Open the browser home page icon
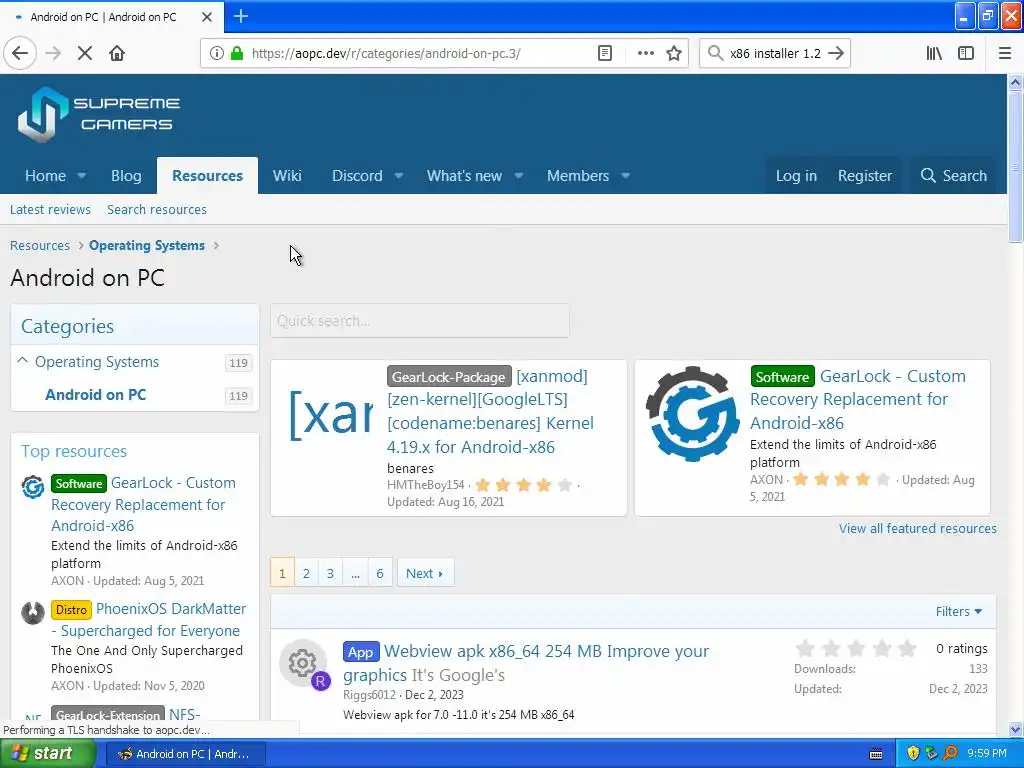Image resolution: width=1024 pixels, height=768 pixels. (117, 54)
